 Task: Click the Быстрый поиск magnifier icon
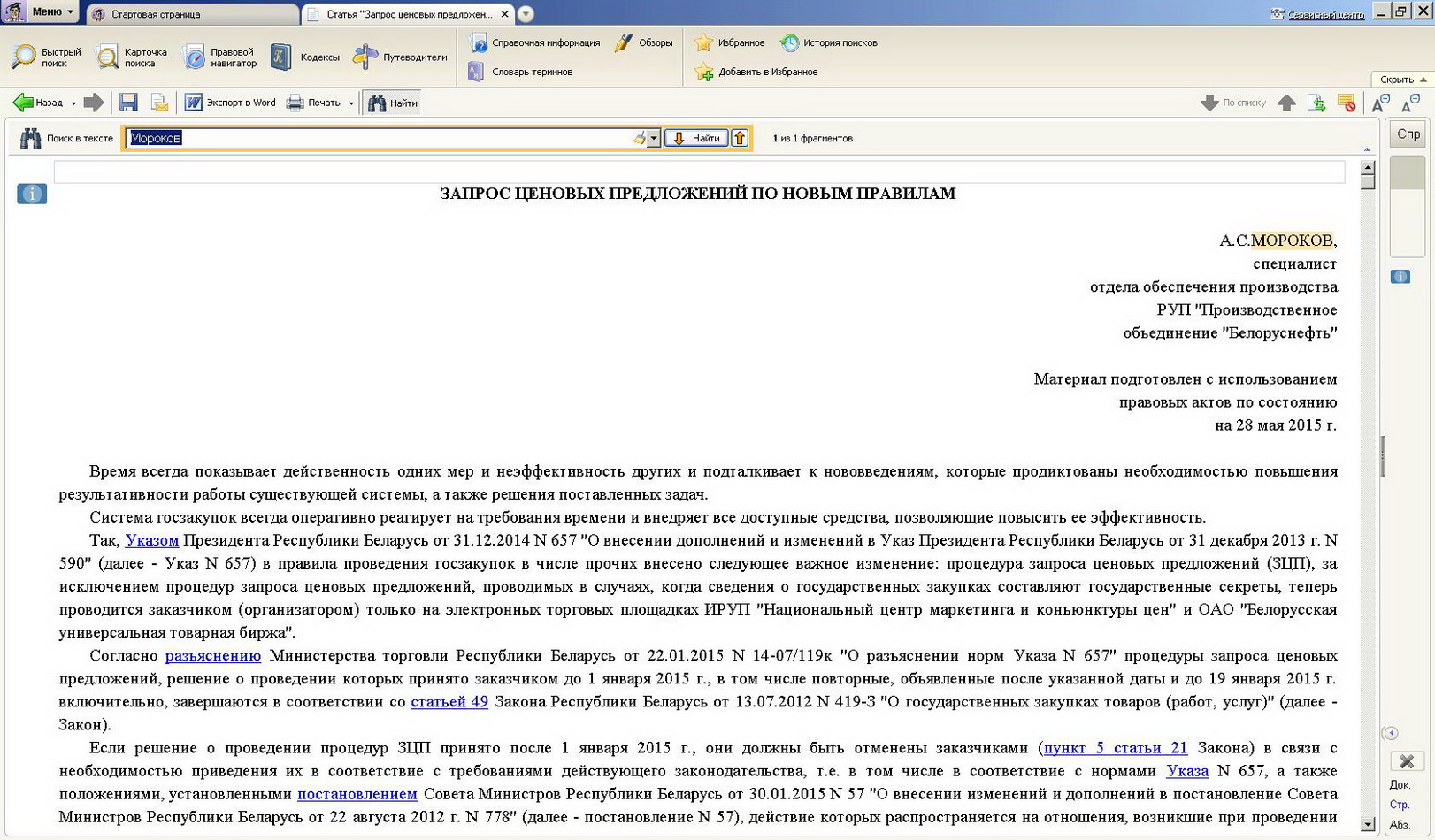click(x=24, y=57)
